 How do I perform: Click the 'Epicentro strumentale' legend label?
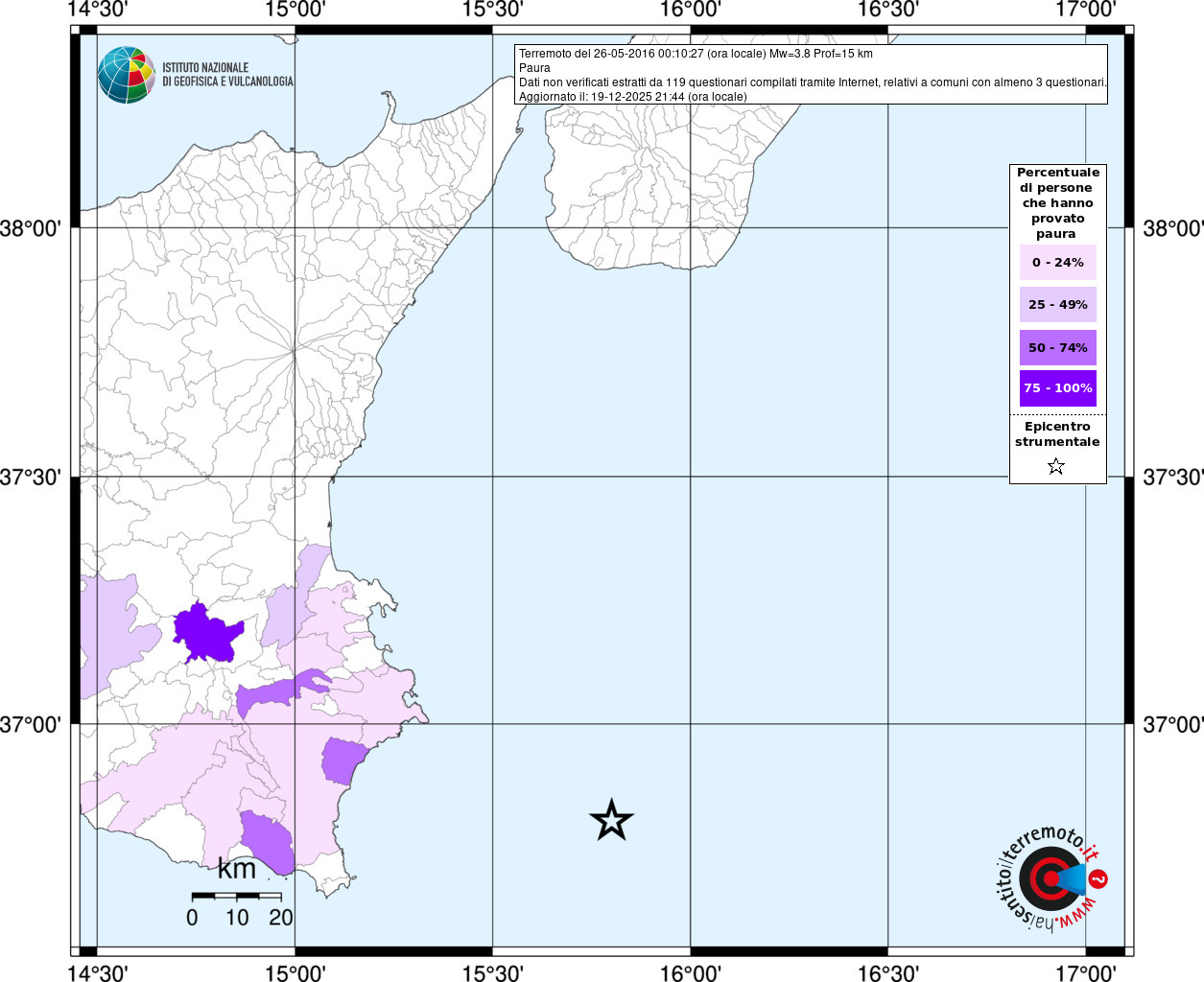[1057, 434]
